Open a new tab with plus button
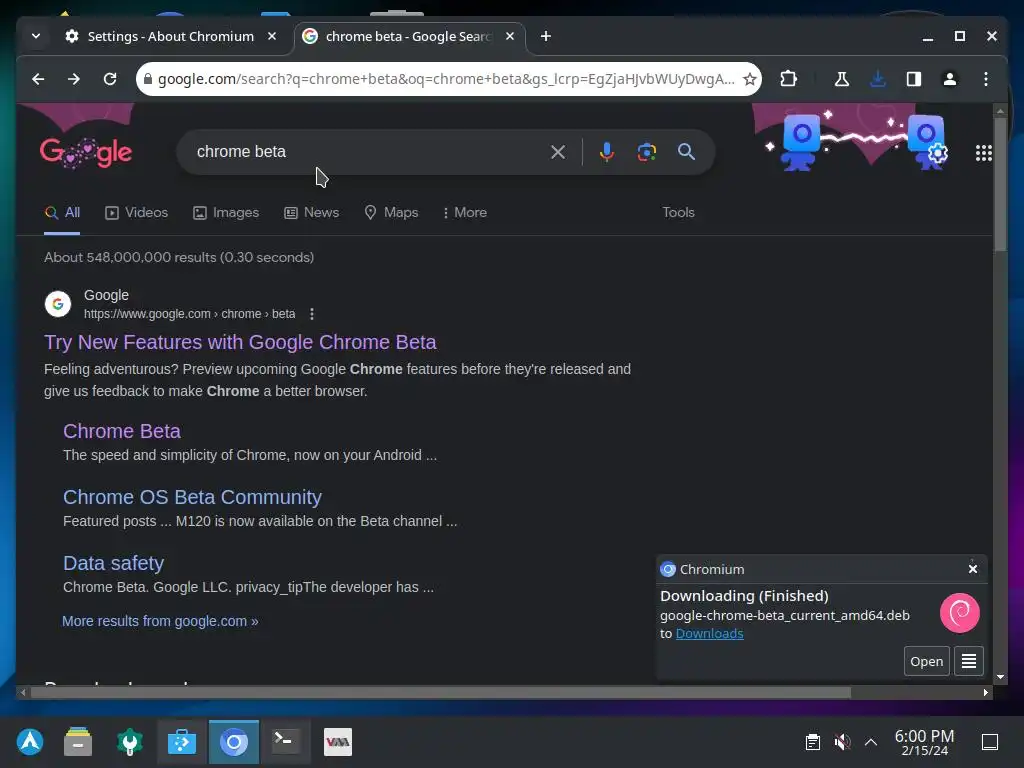 [546, 37]
